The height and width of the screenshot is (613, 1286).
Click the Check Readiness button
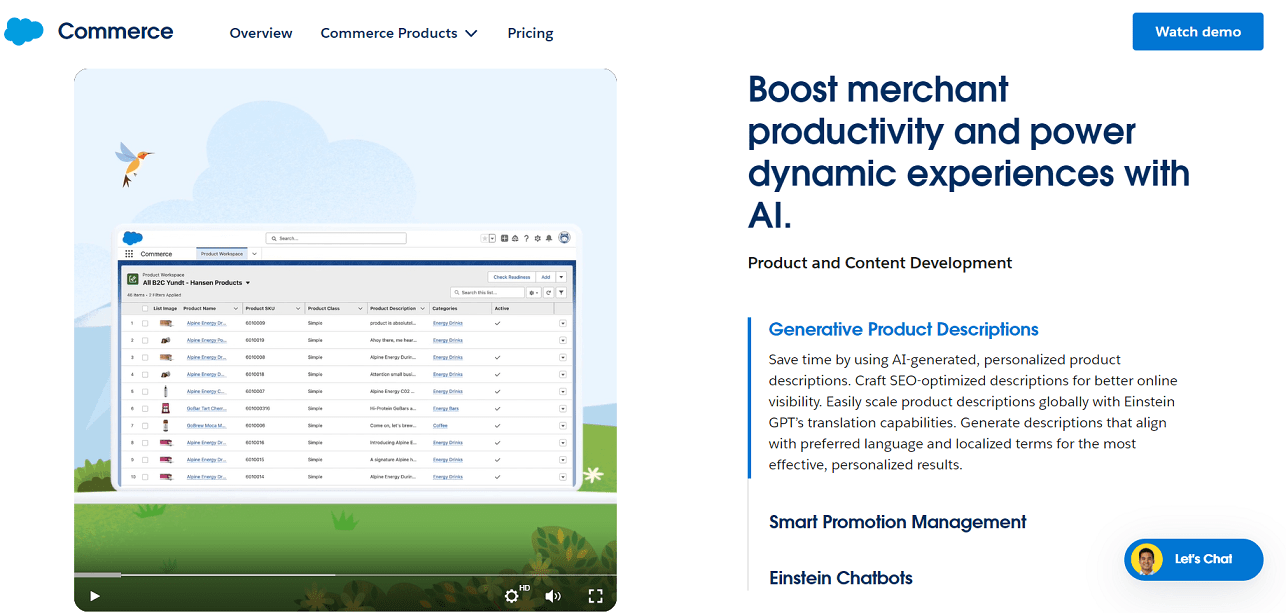click(x=512, y=277)
